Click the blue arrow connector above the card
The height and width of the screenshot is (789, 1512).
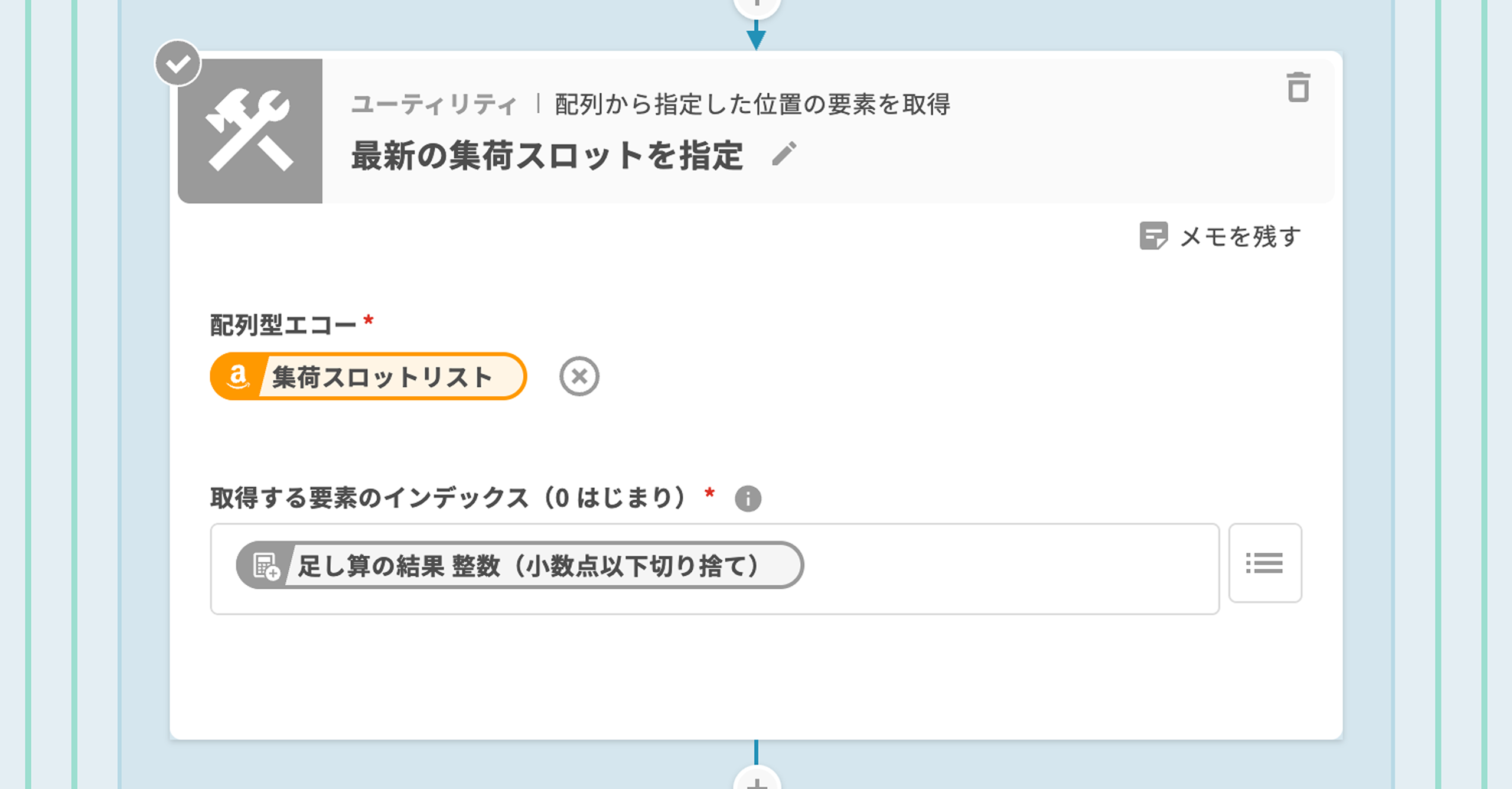756,37
